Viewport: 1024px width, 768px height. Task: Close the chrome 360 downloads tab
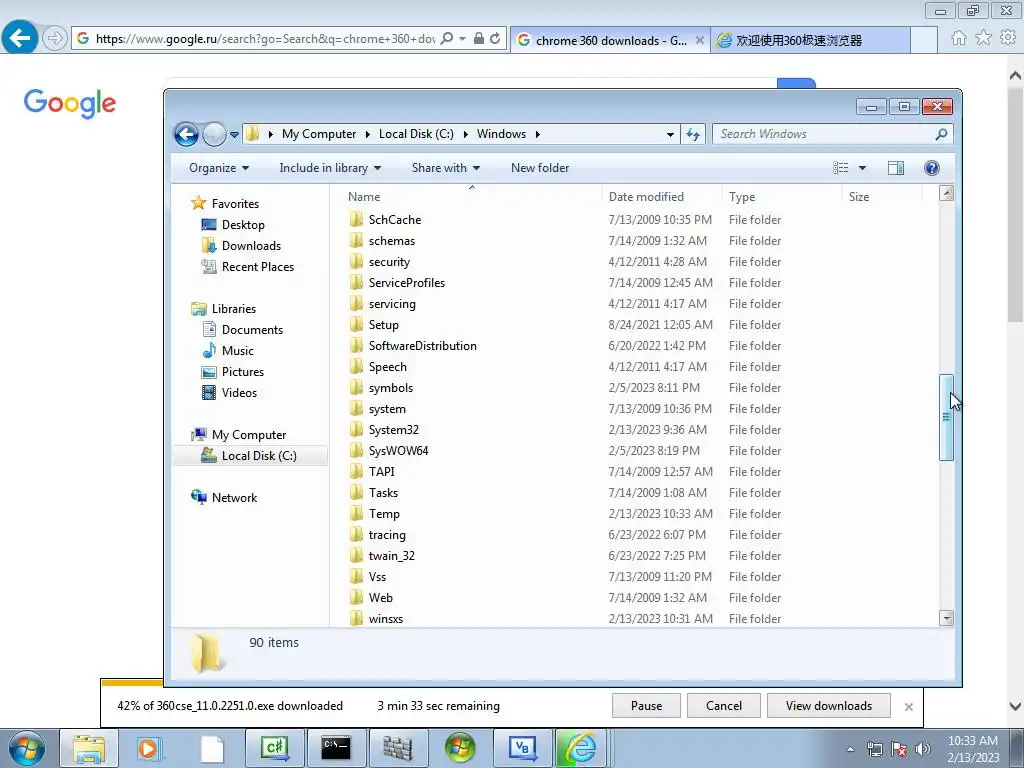[x=699, y=40]
